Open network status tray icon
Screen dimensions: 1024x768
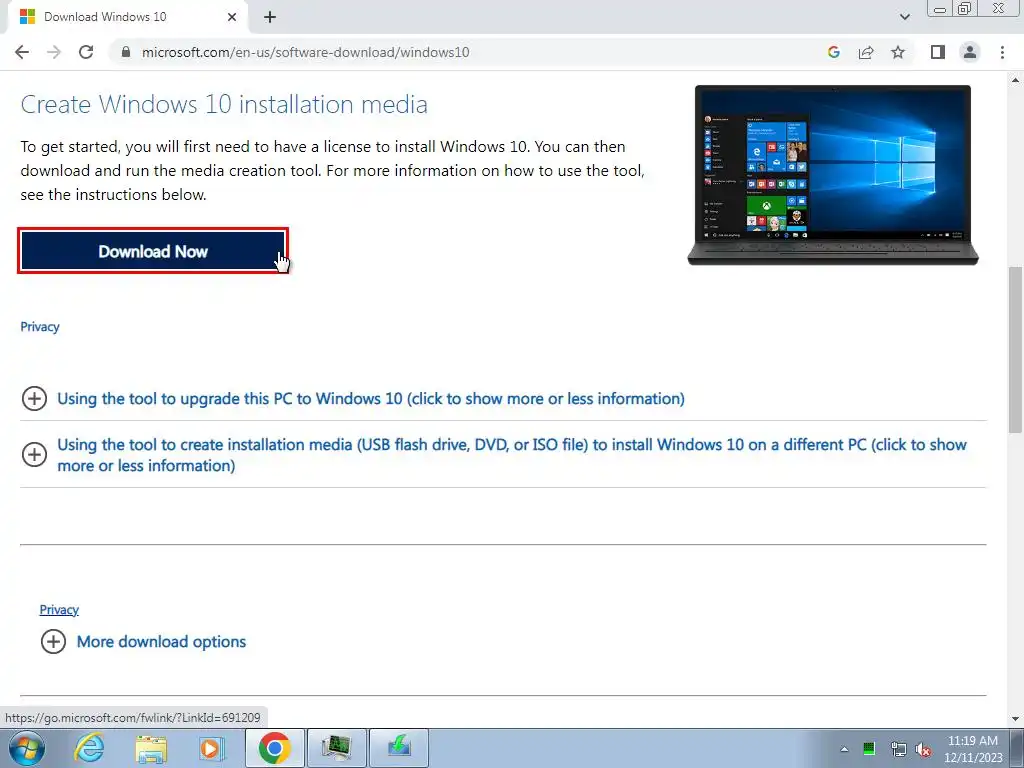pyautogui.click(x=899, y=749)
